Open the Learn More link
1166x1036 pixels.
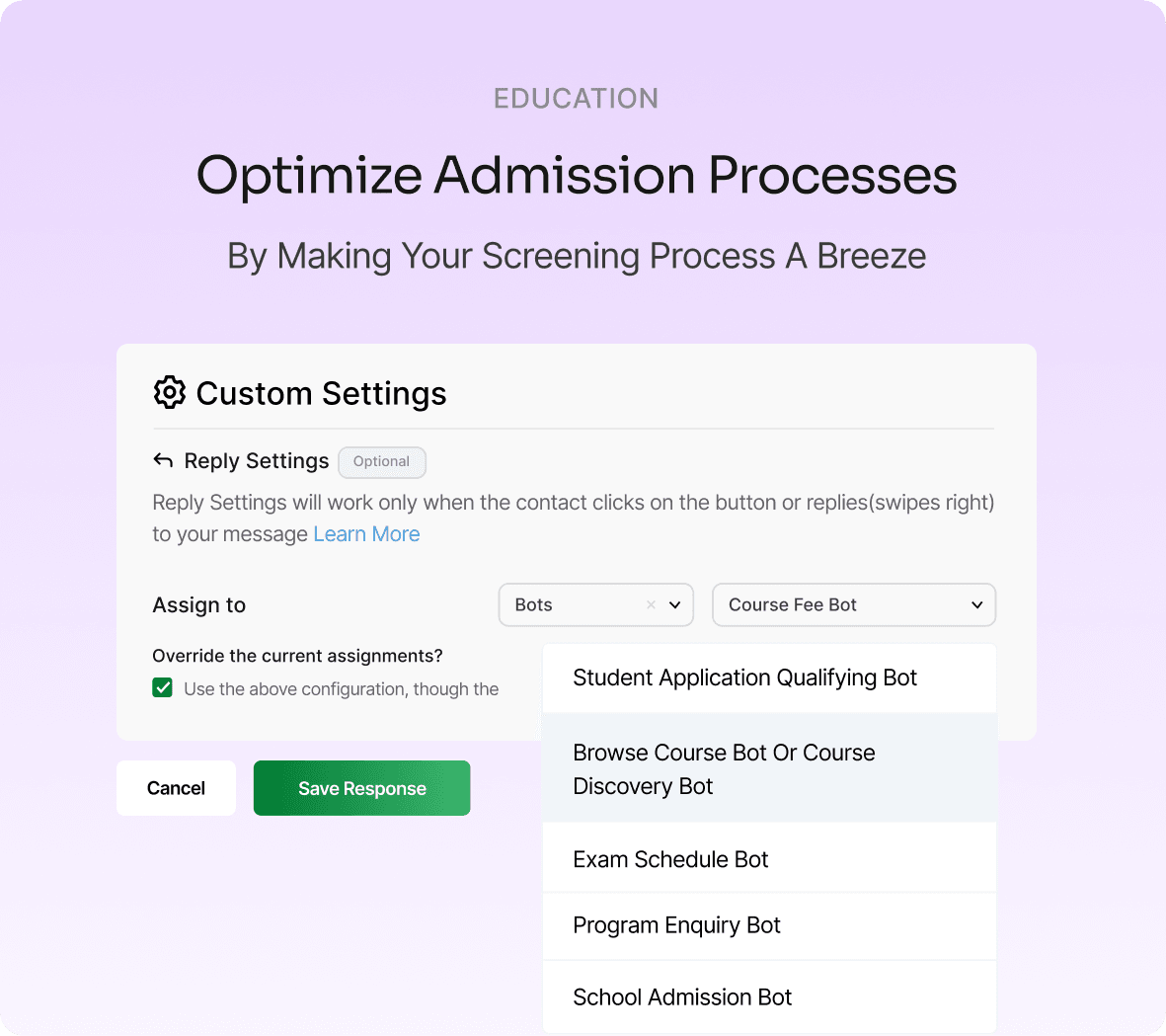(366, 533)
